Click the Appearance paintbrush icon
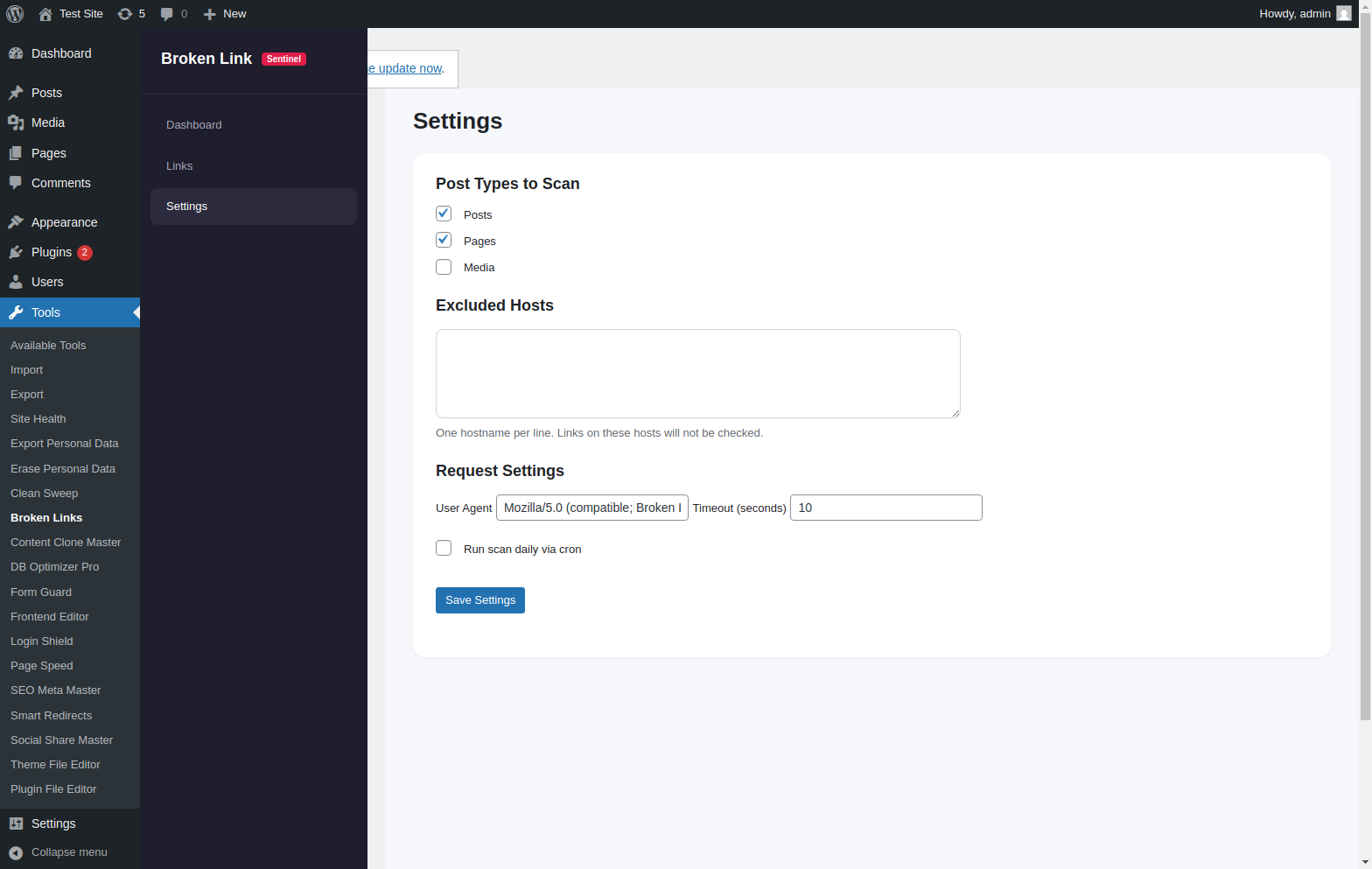This screenshot has width=1372, height=869. point(16,222)
